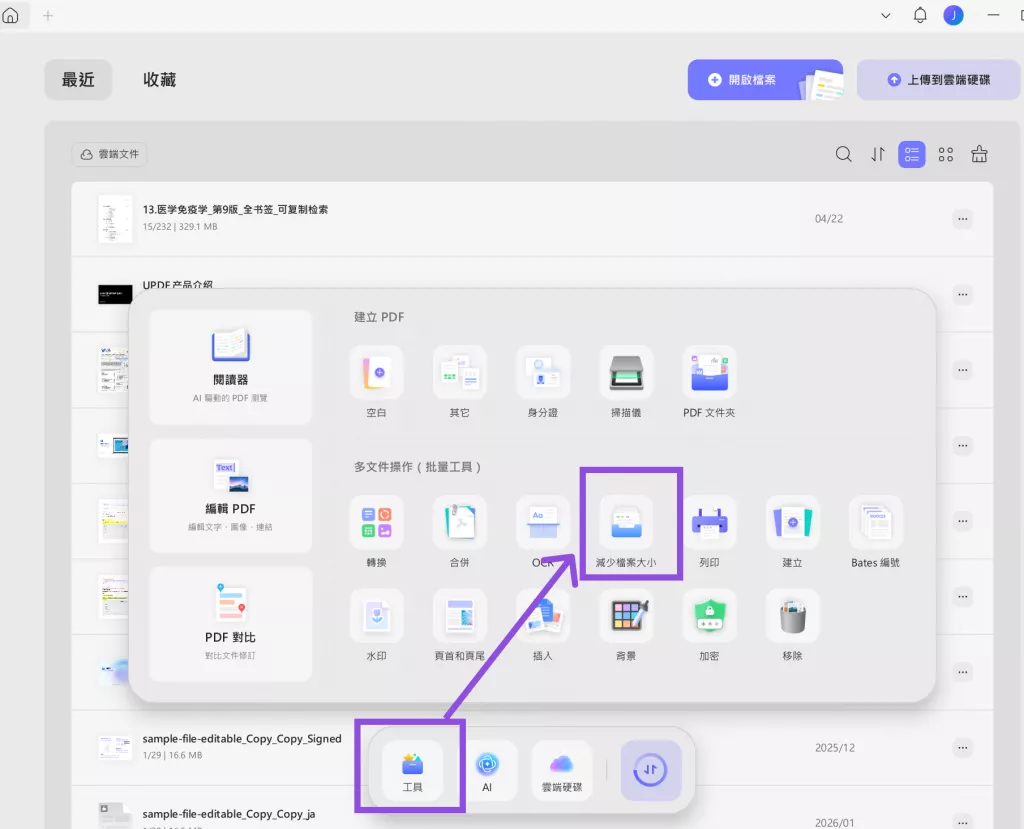Open the 合併 (Merge) tool
This screenshot has width=1024, height=829.
tap(459, 530)
